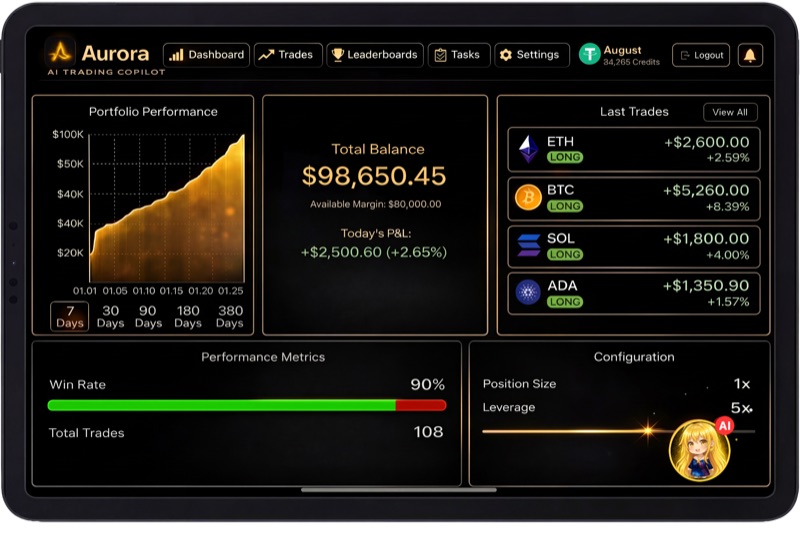Click View All last trades
This screenshot has height=536, width=800.
pyautogui.click(x=730, y=112)
